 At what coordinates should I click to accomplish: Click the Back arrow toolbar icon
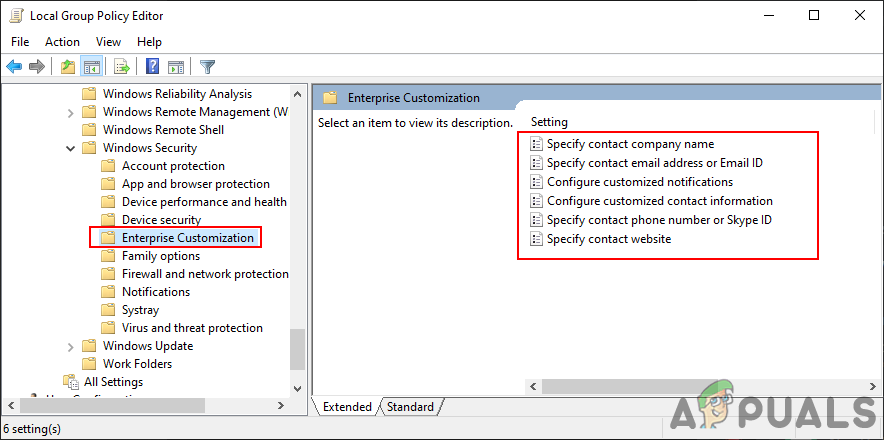14,67
